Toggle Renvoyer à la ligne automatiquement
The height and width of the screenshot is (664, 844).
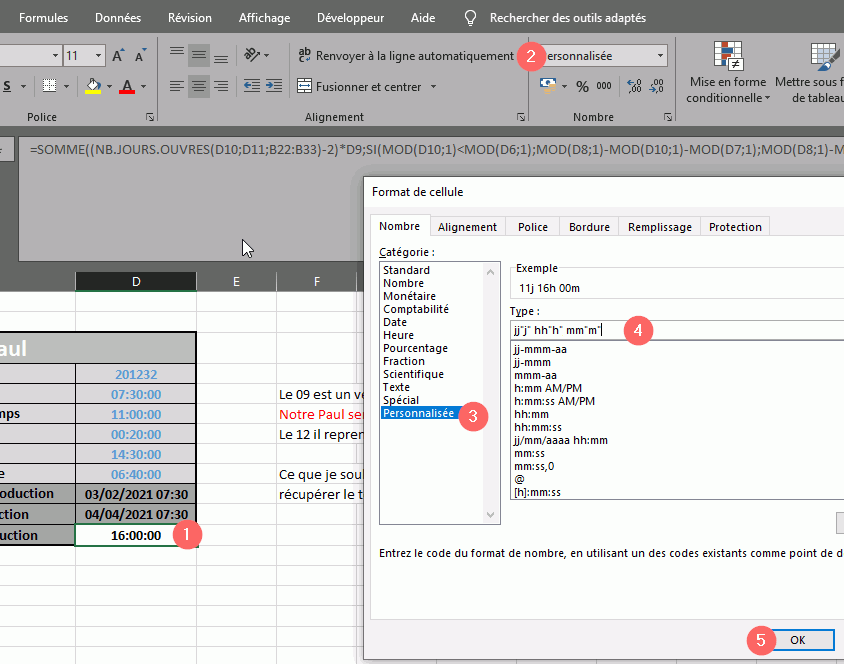tap(405, 56)
